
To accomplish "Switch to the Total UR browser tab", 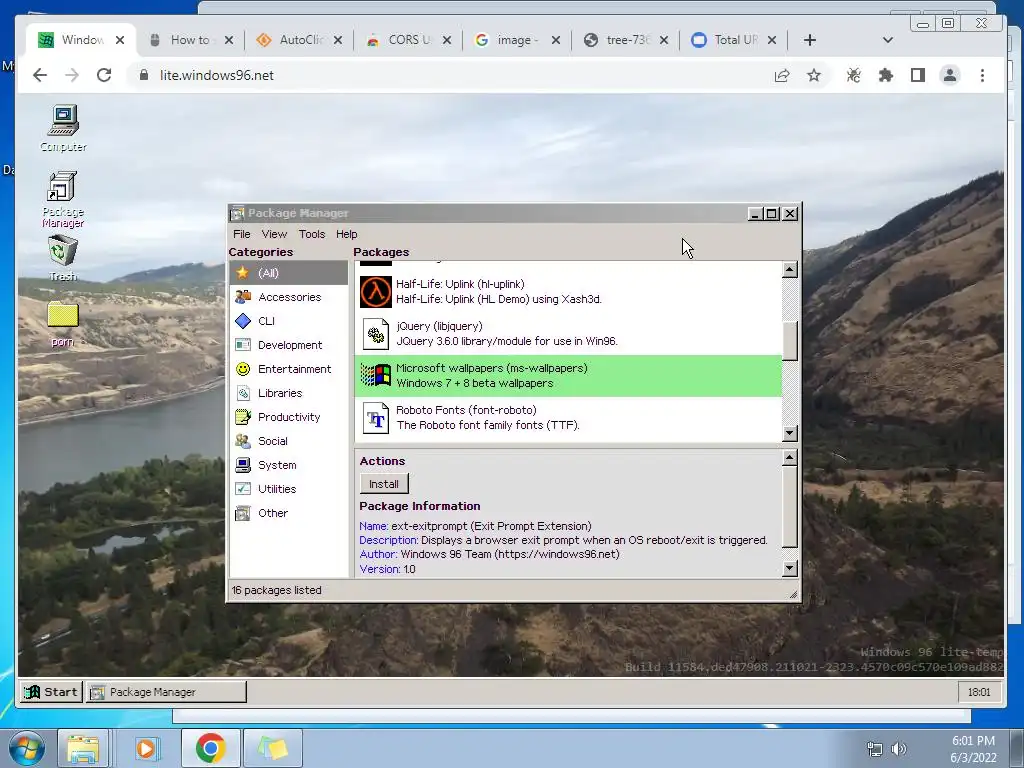I will pos(734,40).
